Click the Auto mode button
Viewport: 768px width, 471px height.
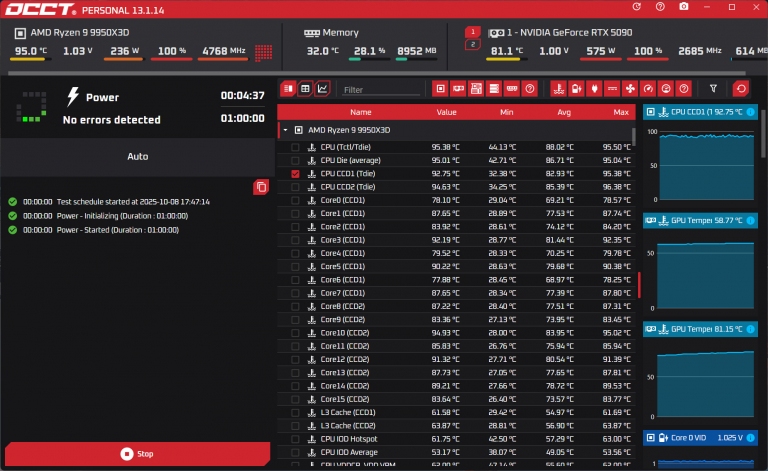138,157
